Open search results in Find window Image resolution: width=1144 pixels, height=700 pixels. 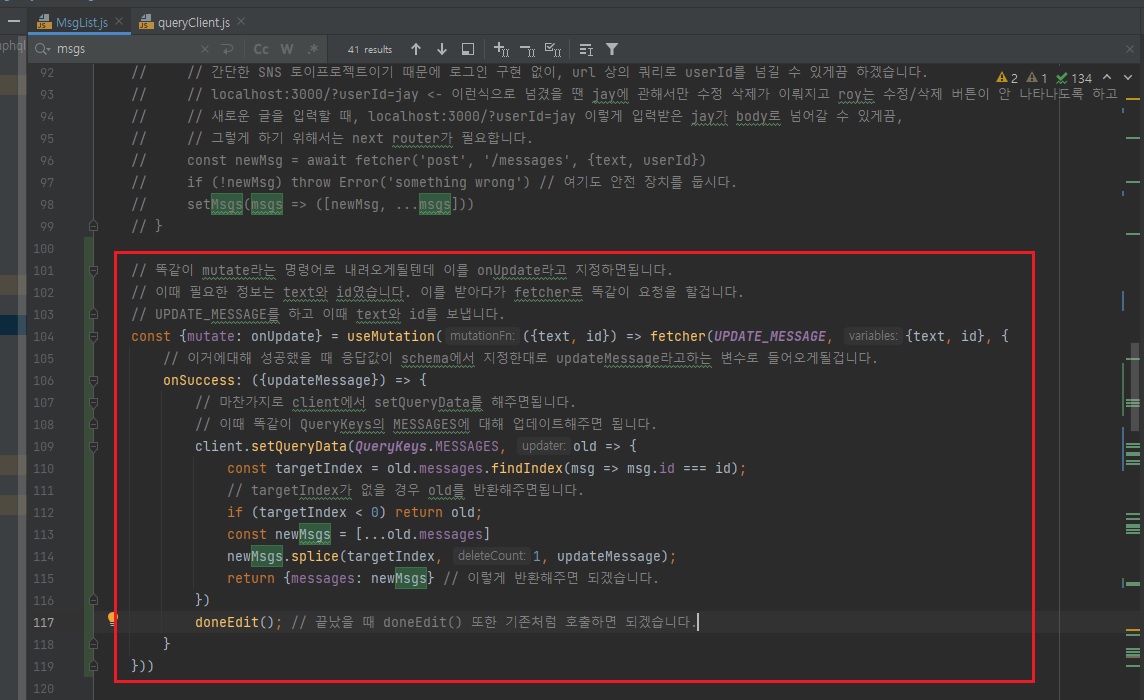467,49
